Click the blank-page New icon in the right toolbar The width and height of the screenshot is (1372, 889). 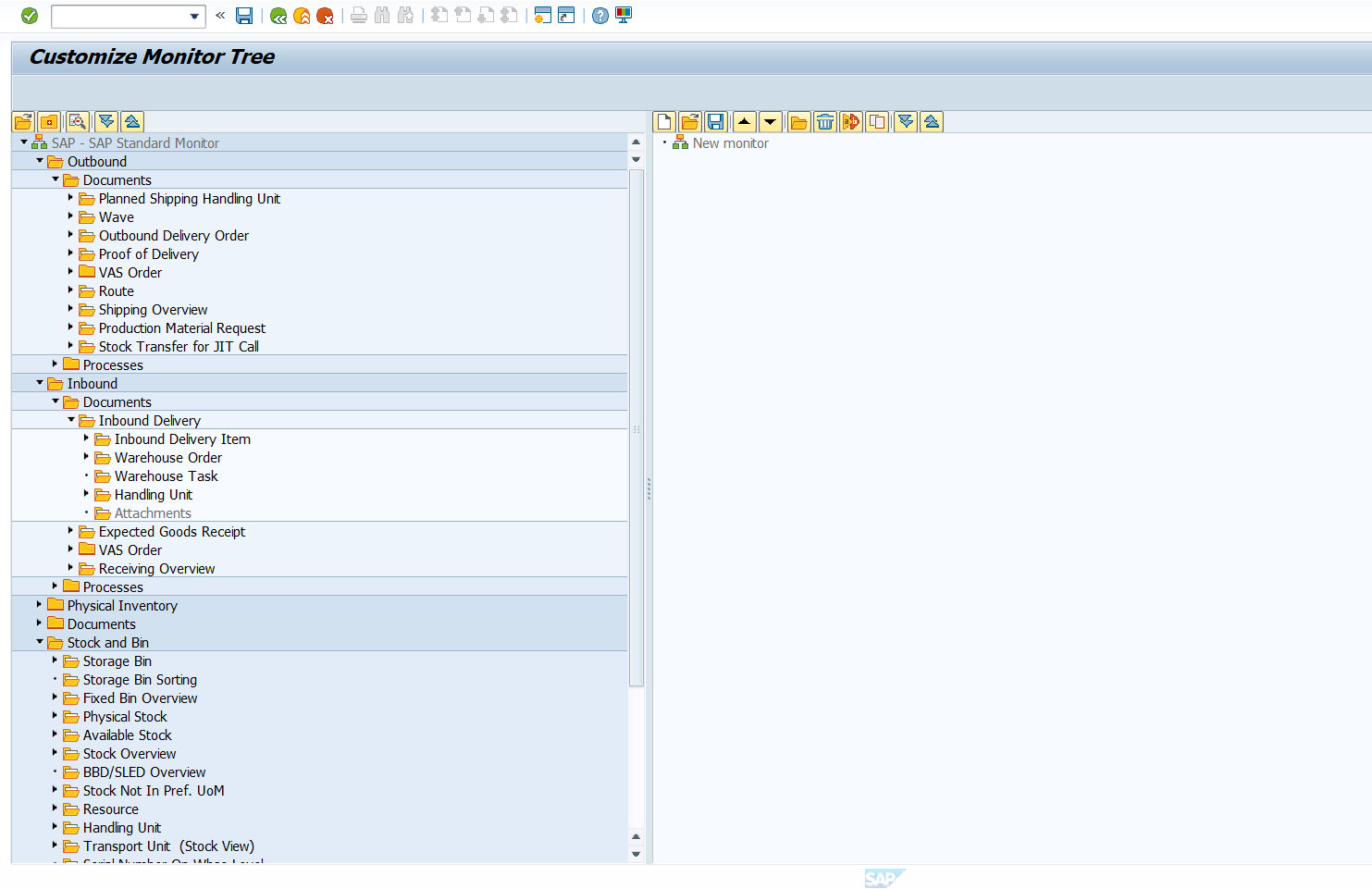click(x=664, y=122)
